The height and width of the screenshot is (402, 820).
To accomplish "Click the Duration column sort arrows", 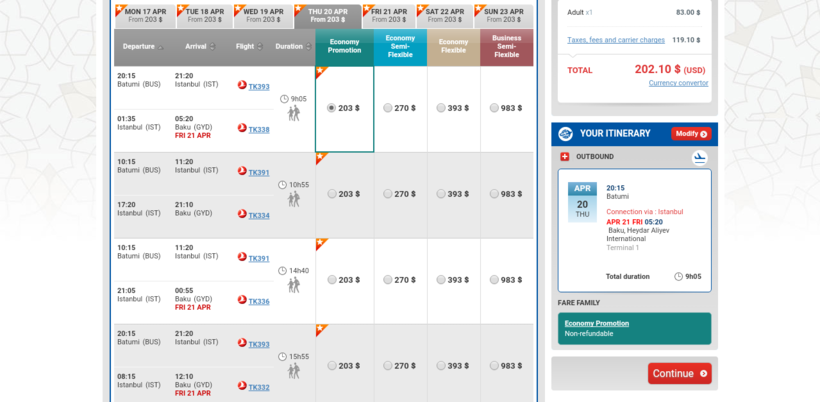I will [x=308, y=47].
